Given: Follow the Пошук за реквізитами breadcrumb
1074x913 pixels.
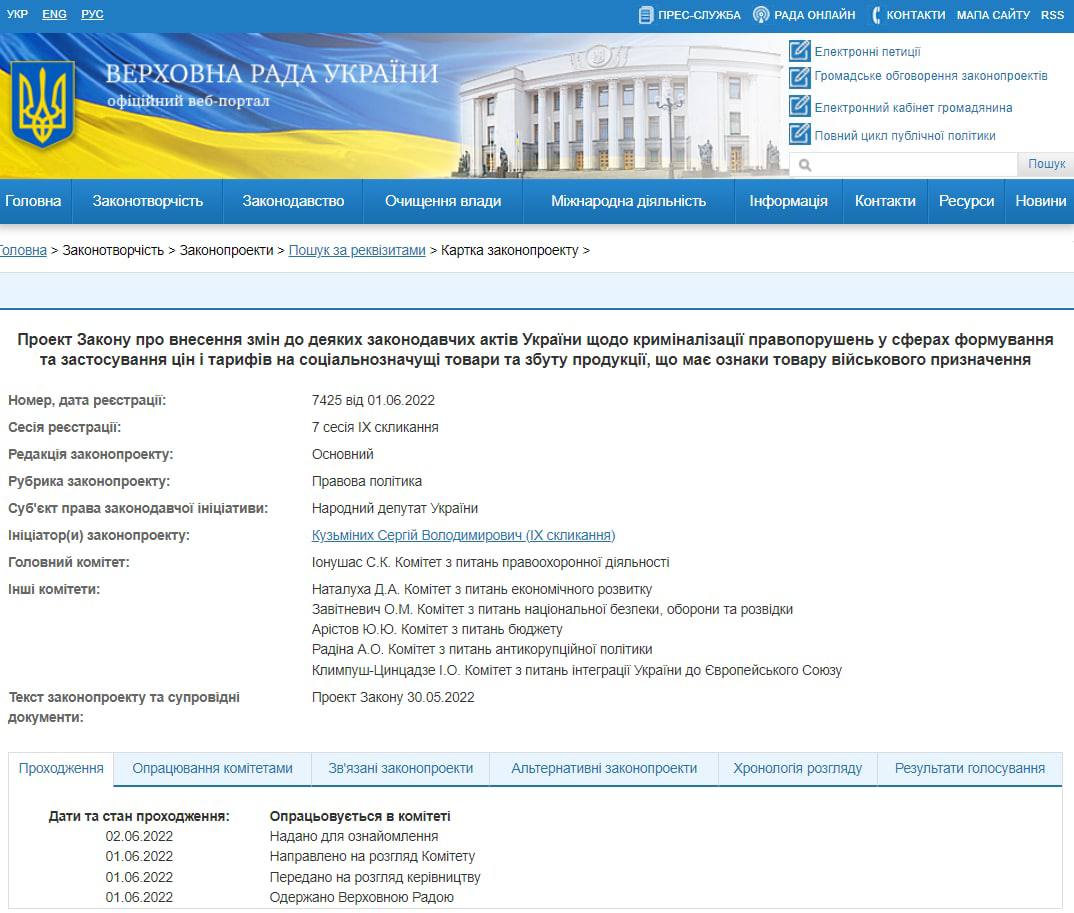Looking at the screenshot, I should [357, 250].
